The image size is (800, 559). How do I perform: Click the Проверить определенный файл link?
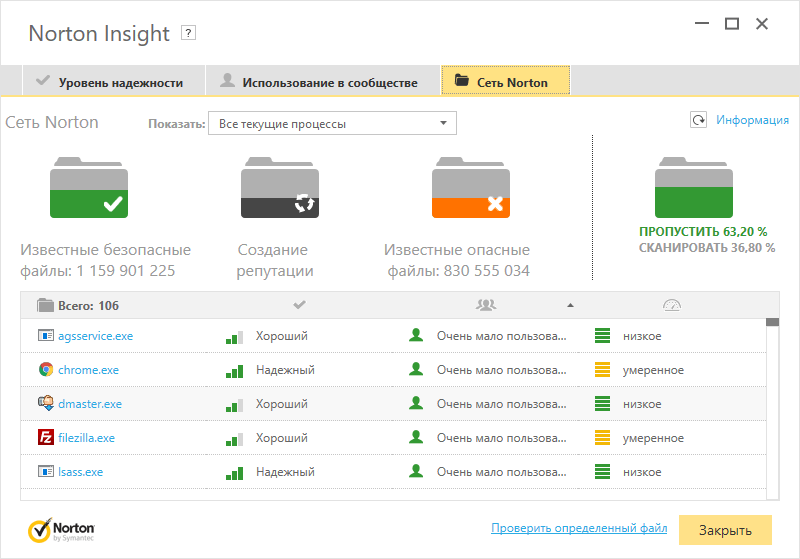tap(579, 528)
